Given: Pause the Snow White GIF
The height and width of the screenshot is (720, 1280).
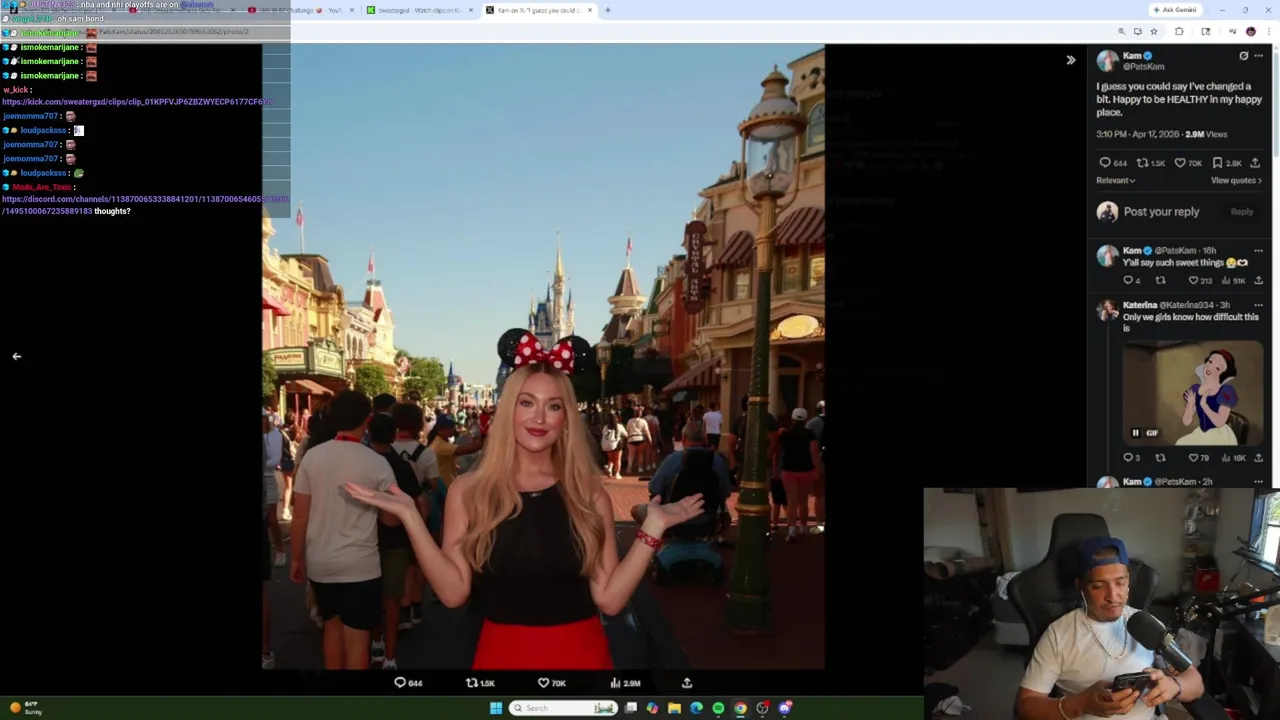Looking at the screenshot, I should tap(1136, 433).
